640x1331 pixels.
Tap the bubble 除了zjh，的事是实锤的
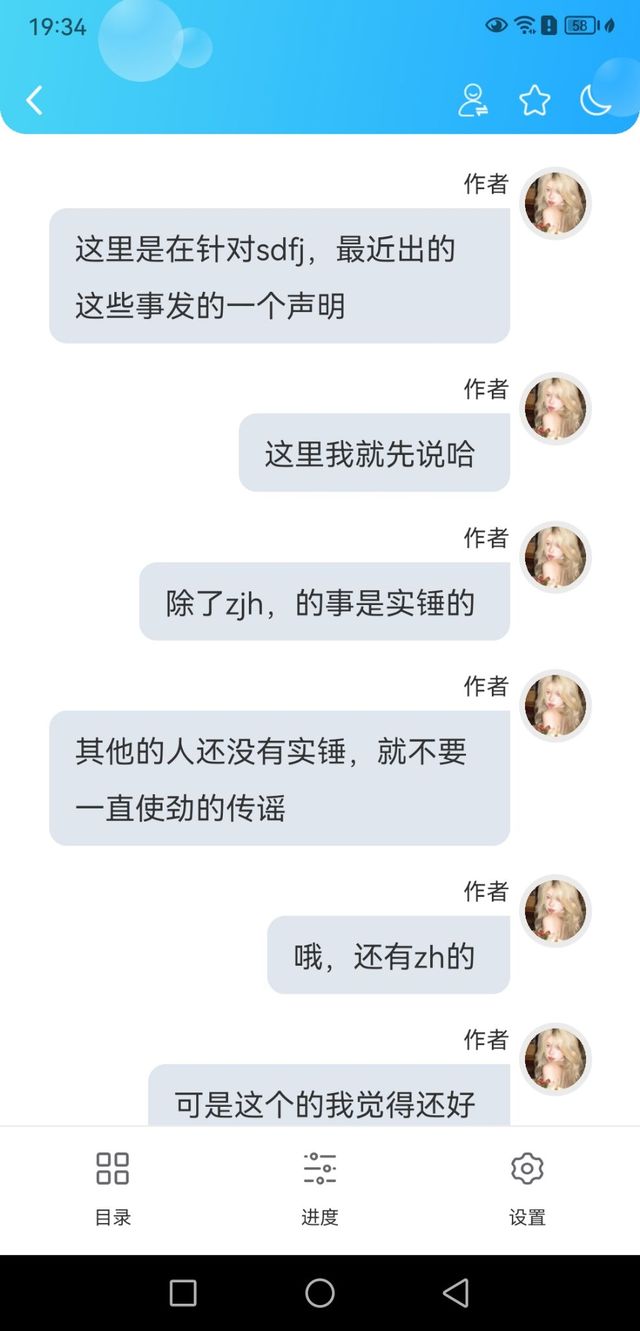[324, 601]
